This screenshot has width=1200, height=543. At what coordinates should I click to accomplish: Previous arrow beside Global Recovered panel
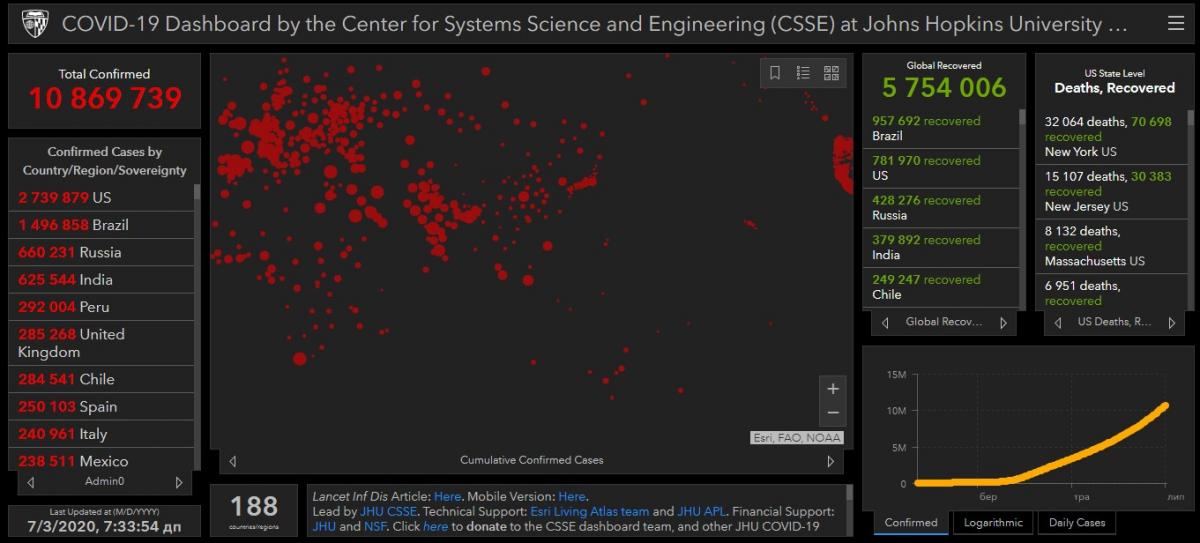(885, 322)
